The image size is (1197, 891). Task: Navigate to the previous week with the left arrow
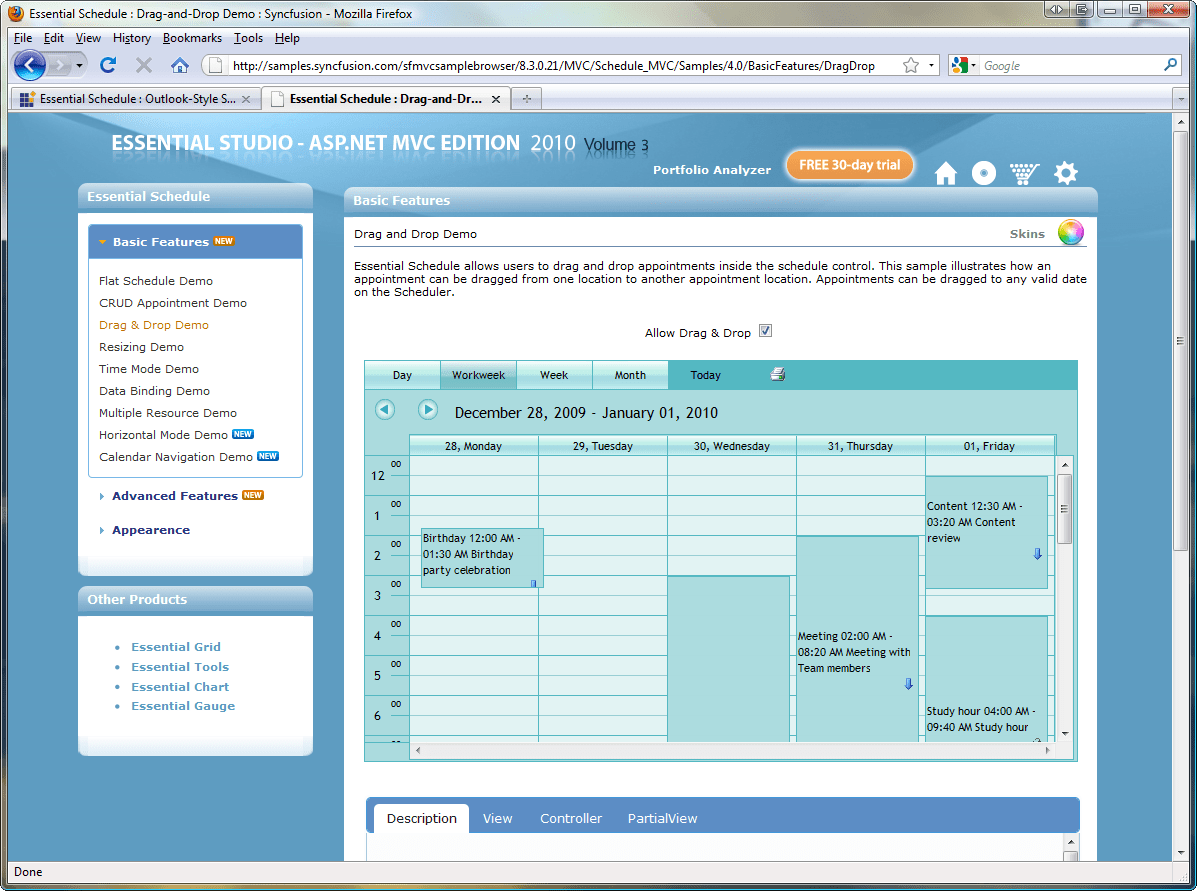[385, 409]
